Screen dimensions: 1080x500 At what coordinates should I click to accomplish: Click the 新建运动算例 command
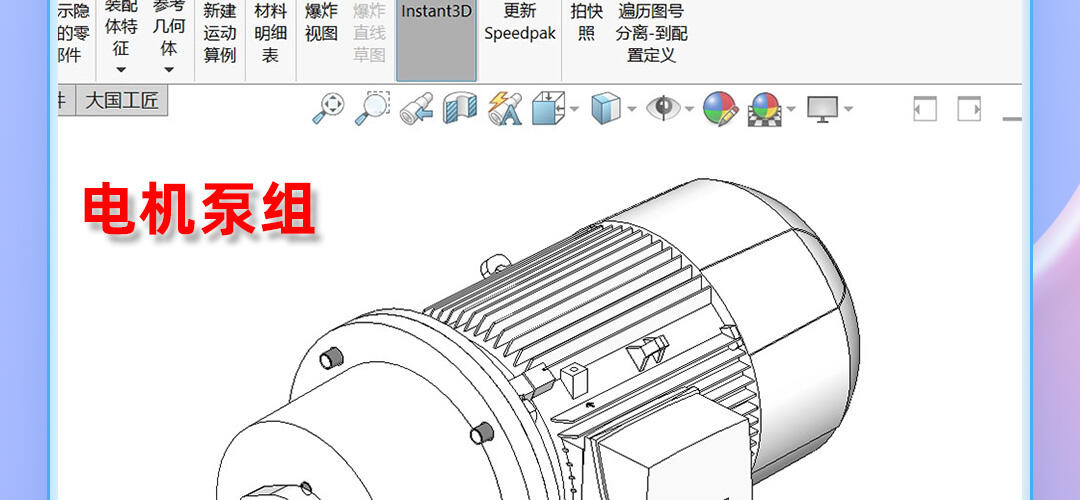click(220, 32)
